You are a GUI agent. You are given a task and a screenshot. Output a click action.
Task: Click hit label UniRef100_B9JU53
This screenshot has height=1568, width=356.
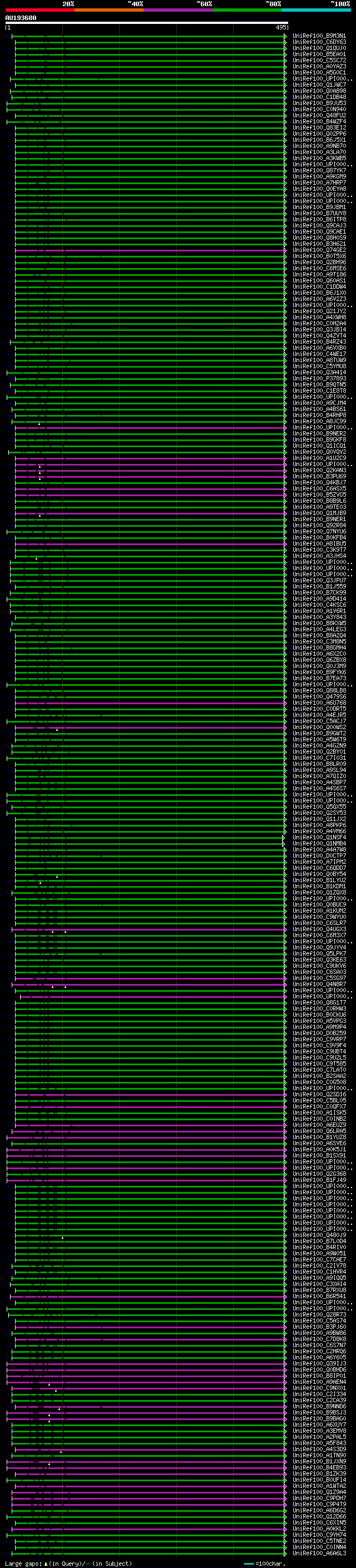click(319, 103)
